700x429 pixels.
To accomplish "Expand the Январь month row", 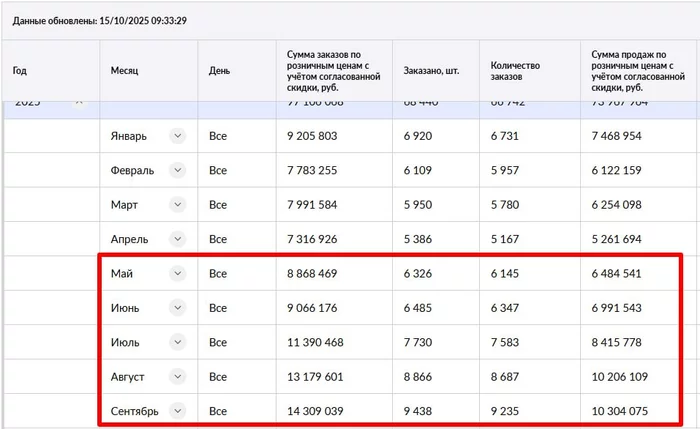I will [x=177, y=136].
